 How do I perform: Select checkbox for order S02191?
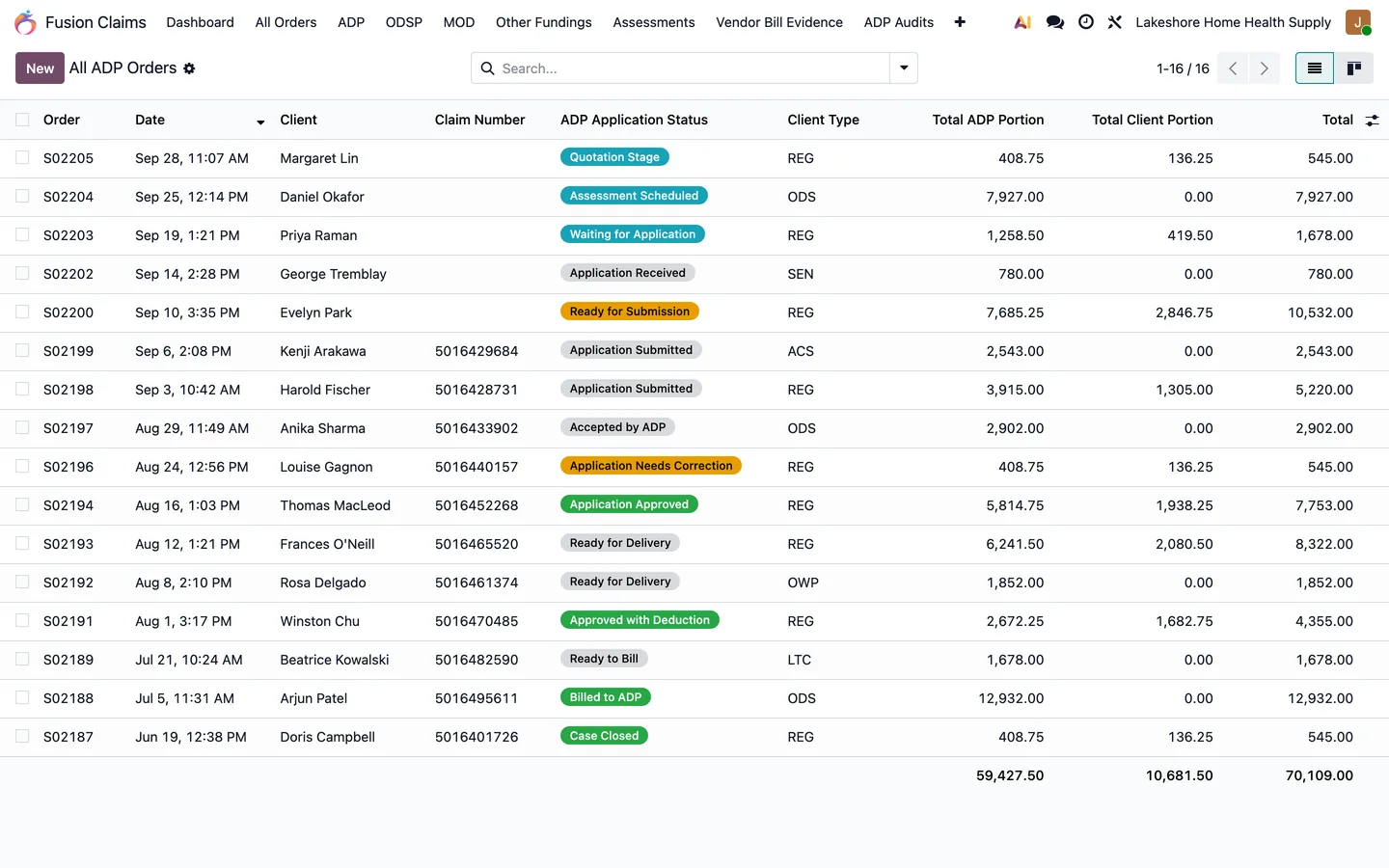tap(22, 621)
